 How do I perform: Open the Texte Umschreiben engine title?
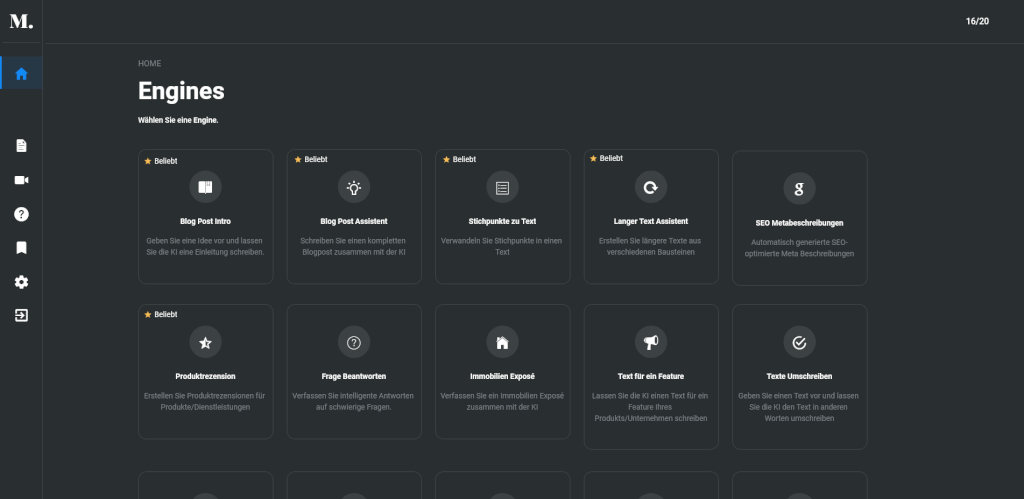click(x=799, y=376)
